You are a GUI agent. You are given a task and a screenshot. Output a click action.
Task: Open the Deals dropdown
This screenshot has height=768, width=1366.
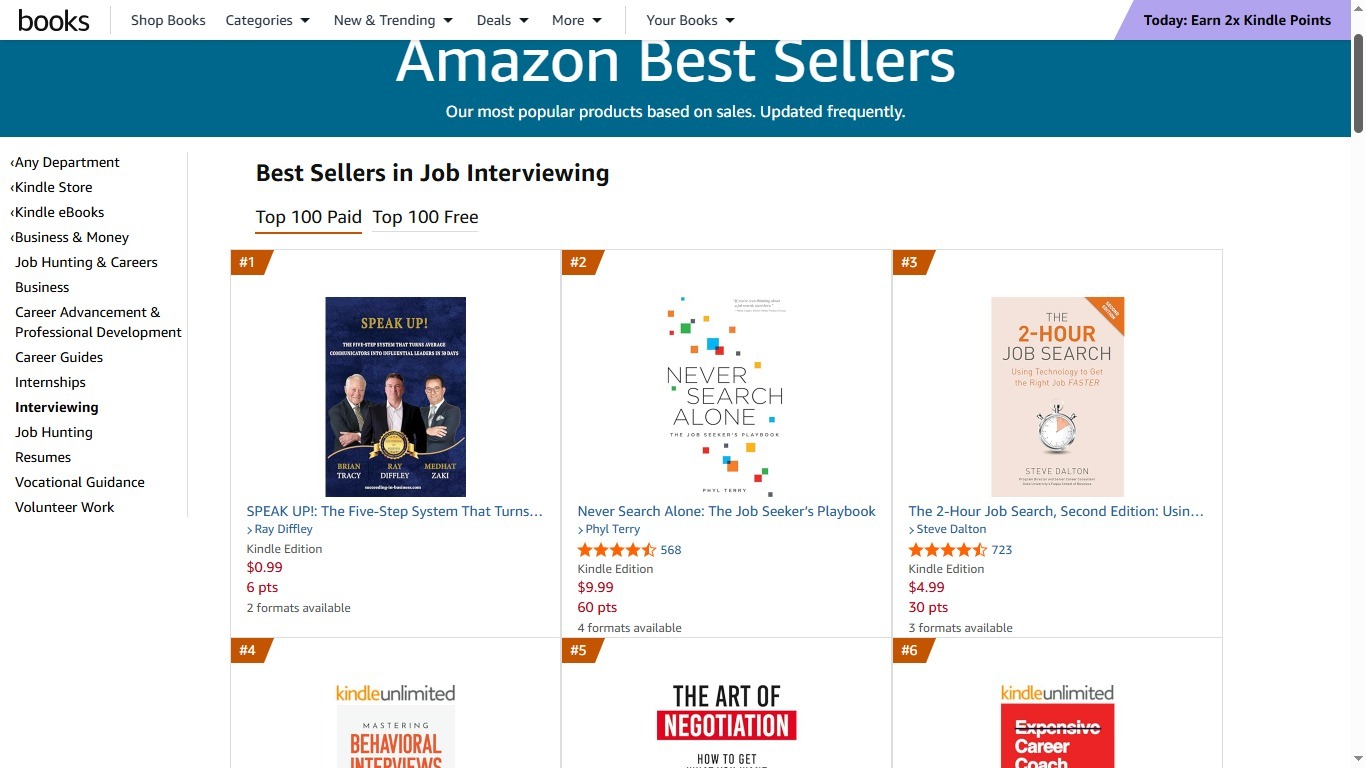click(501, 19)
